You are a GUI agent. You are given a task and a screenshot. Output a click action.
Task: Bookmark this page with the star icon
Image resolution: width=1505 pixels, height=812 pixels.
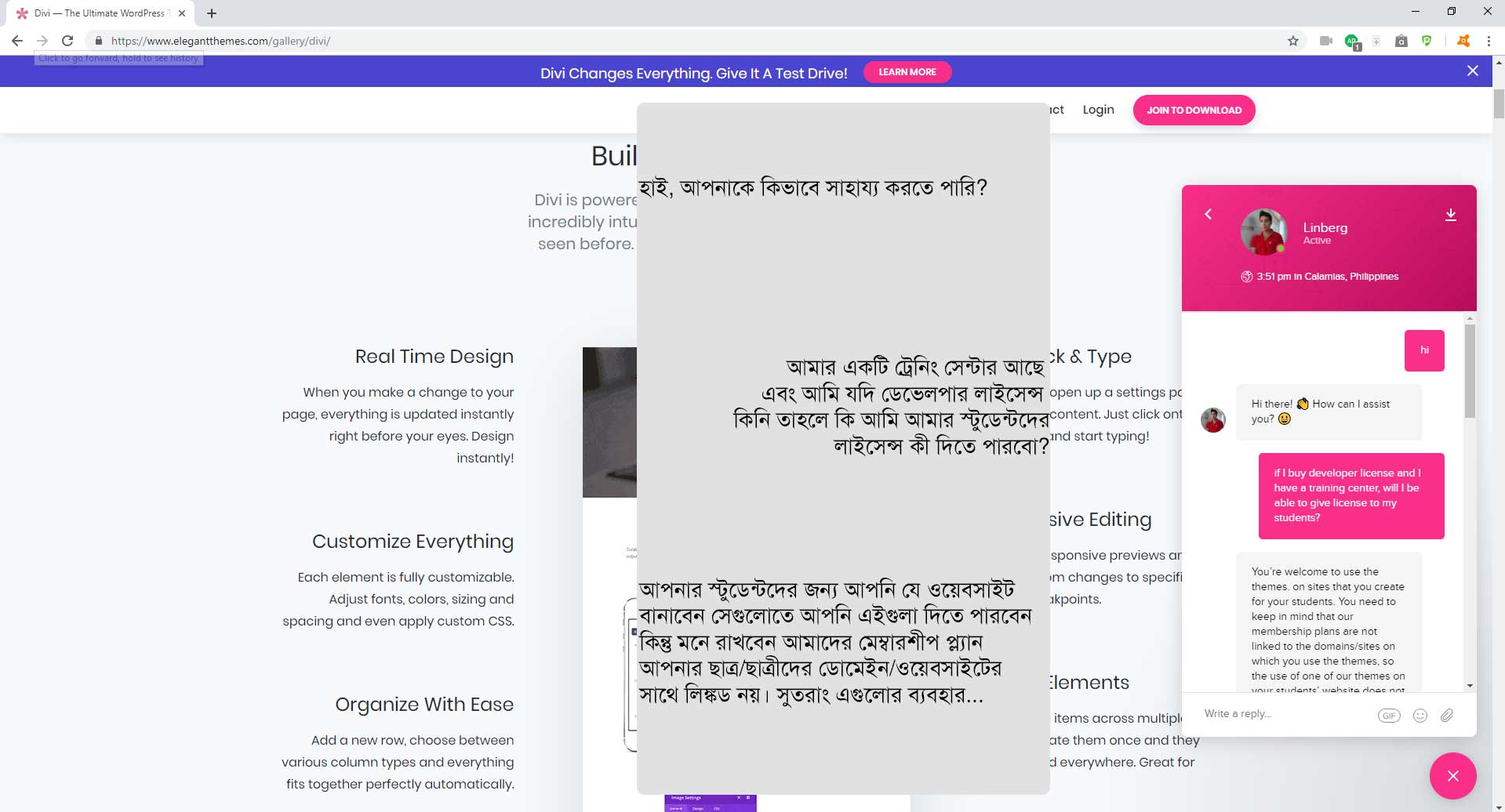(1293, 41)
